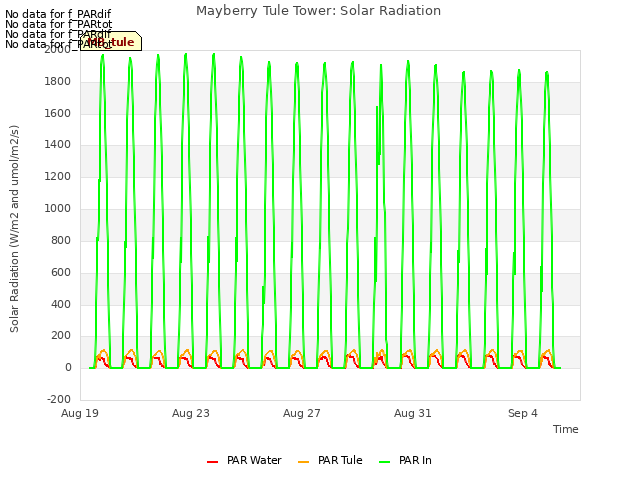The image size is (640, 480).
Task: Click the orange PAR Tule legend swatch
Action: click(303, 462)
